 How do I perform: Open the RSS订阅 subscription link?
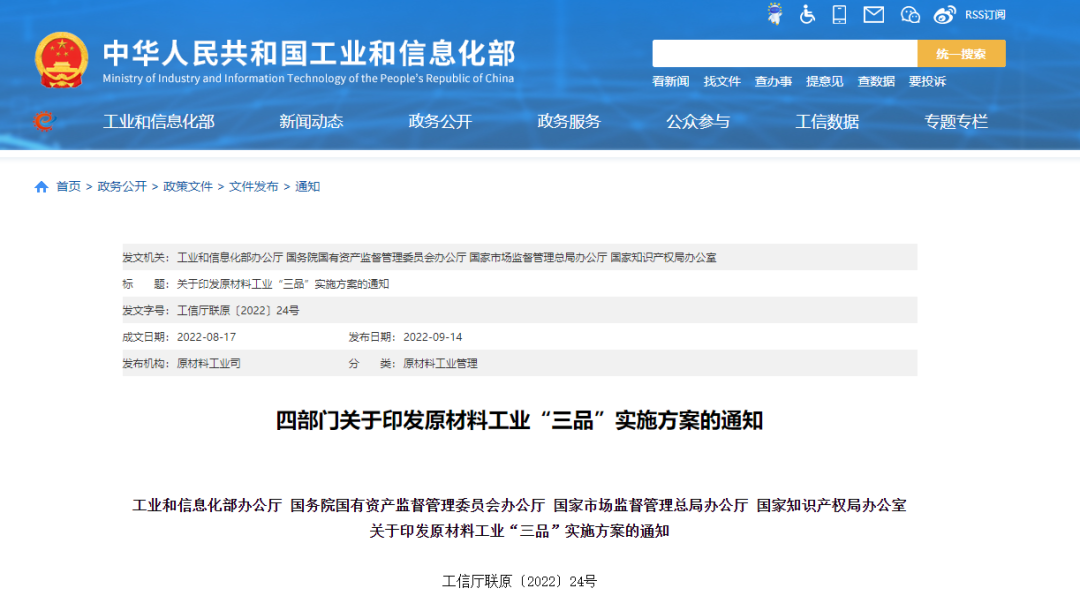(989, 14)
